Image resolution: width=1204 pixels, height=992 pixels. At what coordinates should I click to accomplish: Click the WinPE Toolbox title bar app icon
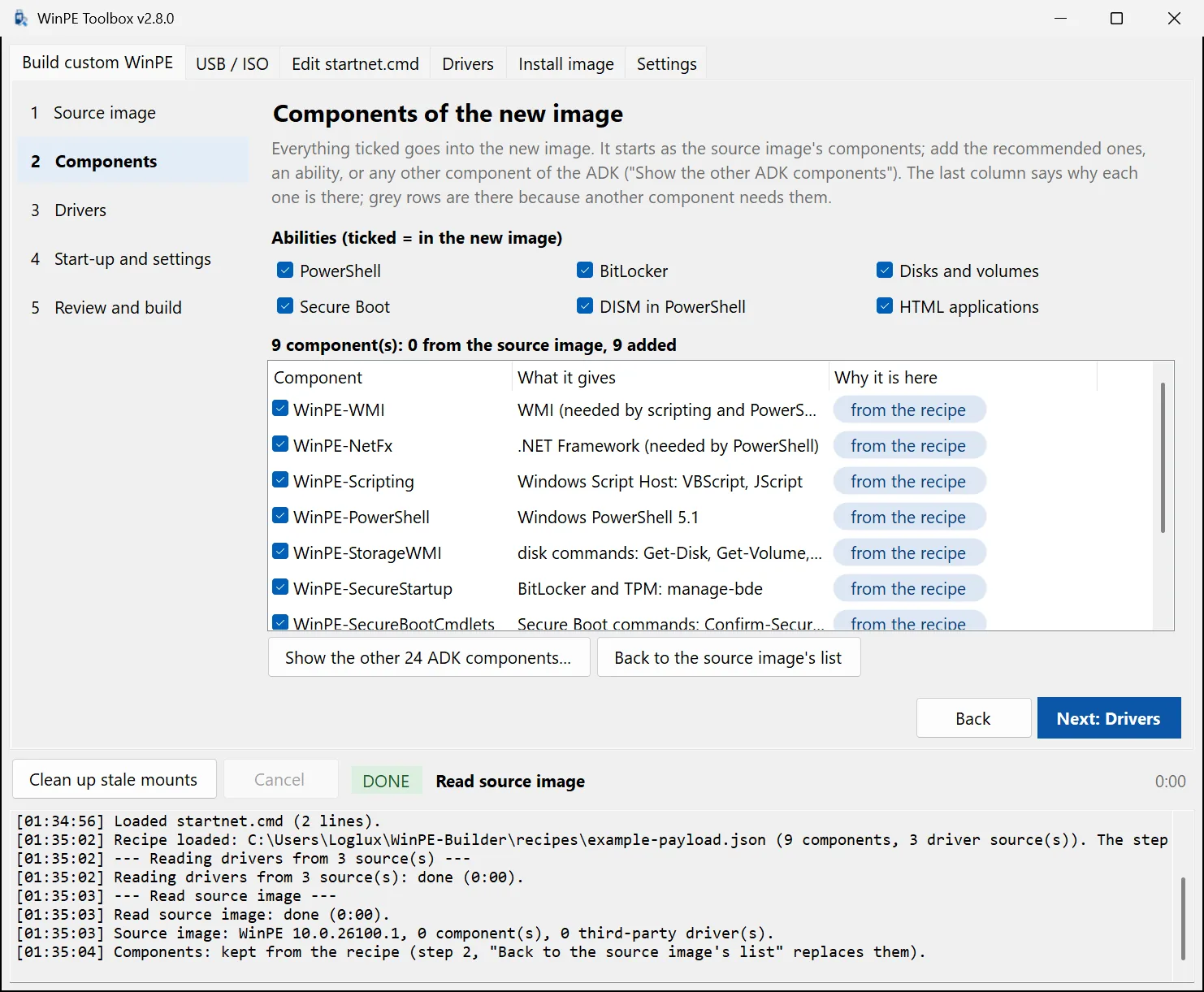pos(20,18)
